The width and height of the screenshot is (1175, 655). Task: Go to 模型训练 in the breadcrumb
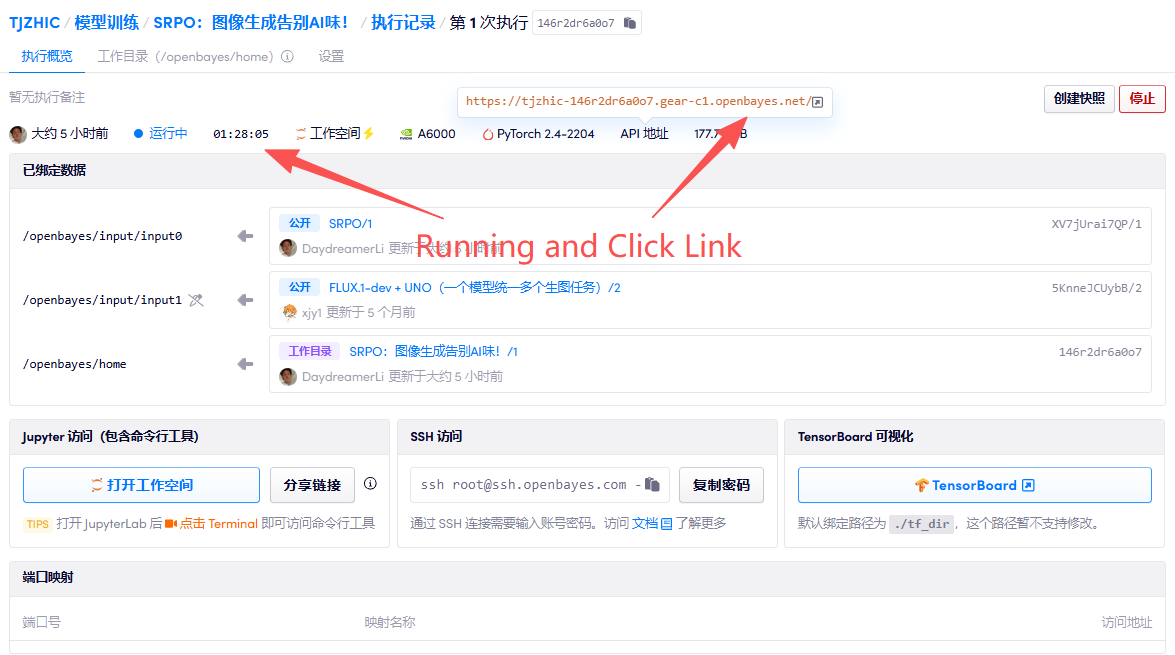click(106, 22)
